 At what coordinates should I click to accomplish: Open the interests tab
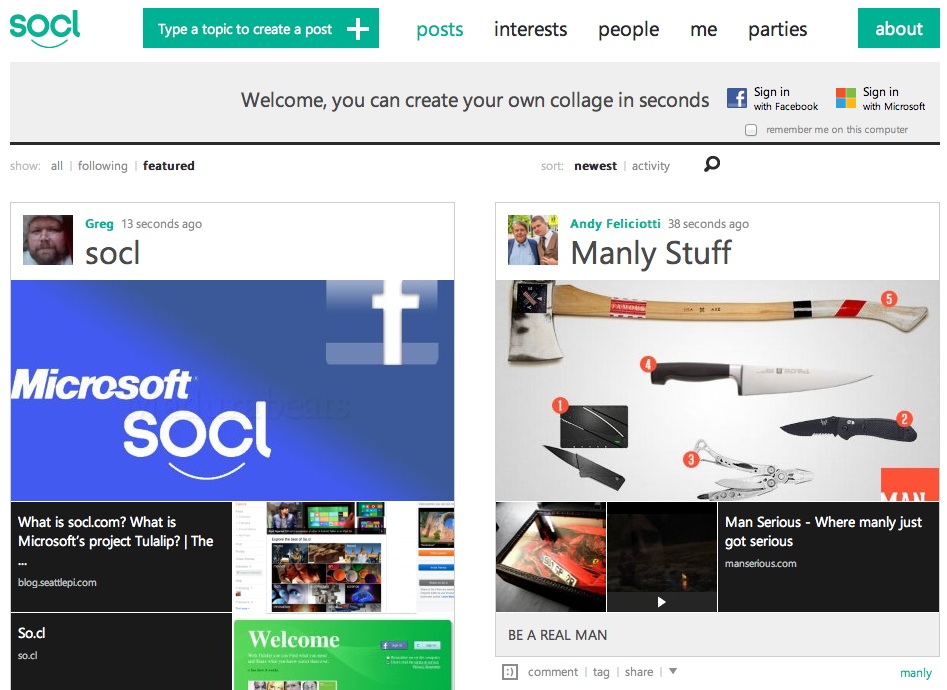[530, 29]
